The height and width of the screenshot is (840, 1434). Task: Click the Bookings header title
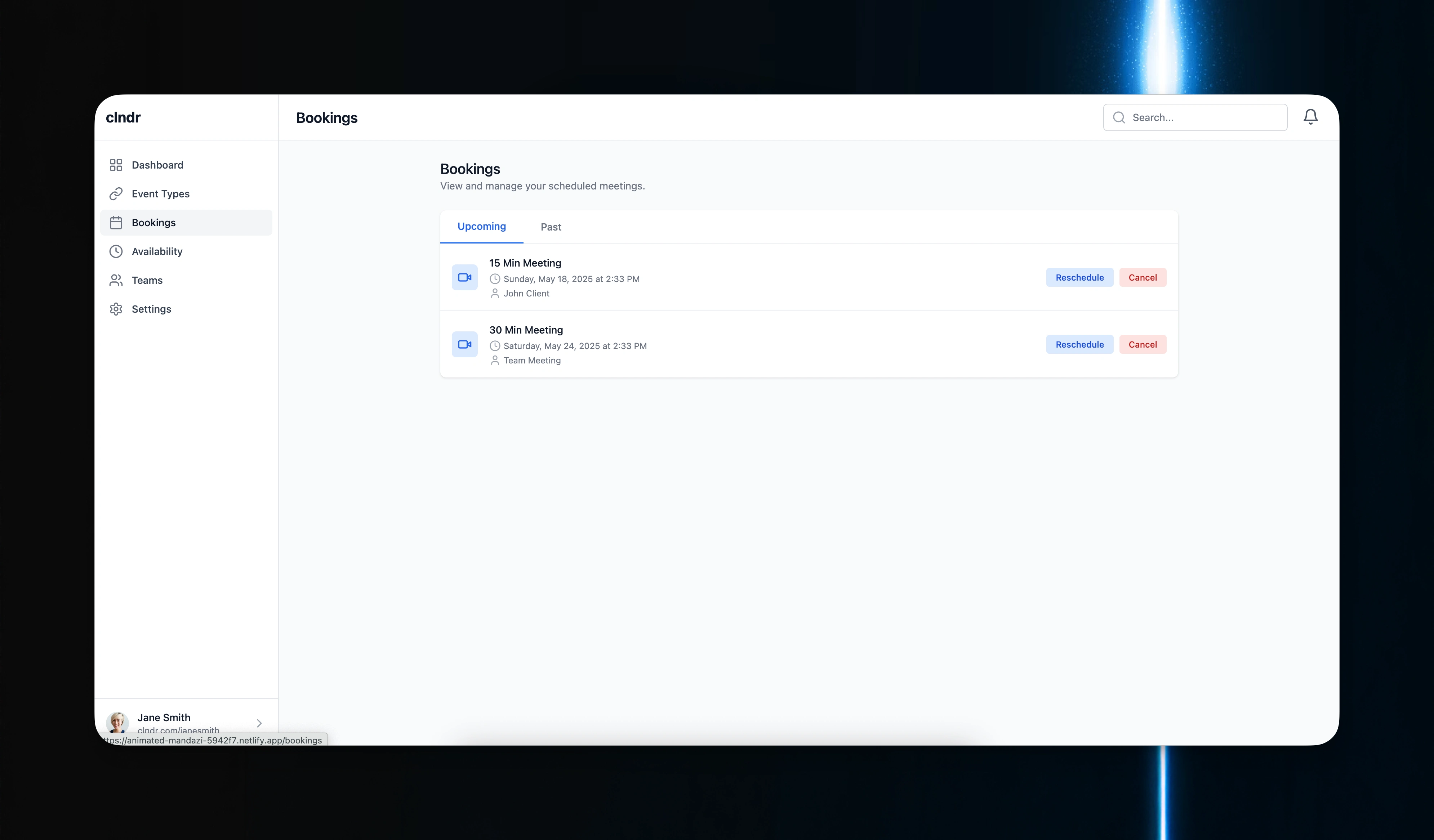[327, 118]
